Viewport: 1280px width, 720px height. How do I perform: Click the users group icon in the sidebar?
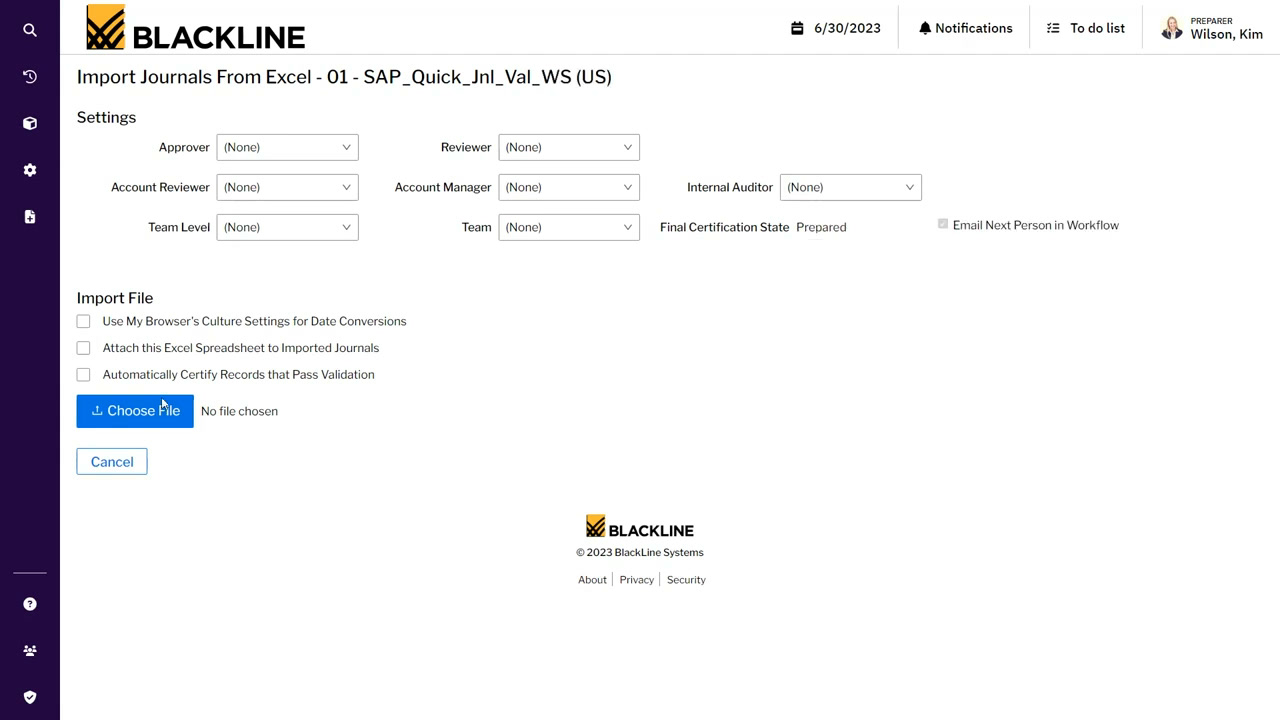point(30,651)
